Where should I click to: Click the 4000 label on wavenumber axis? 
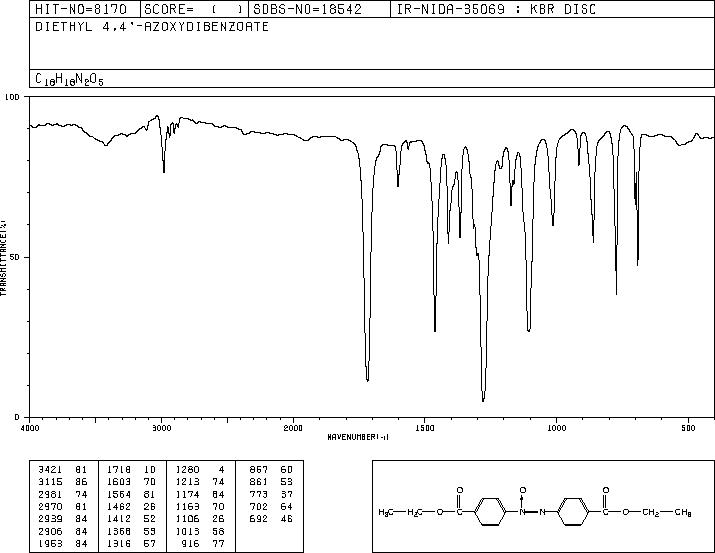[30, 428]
